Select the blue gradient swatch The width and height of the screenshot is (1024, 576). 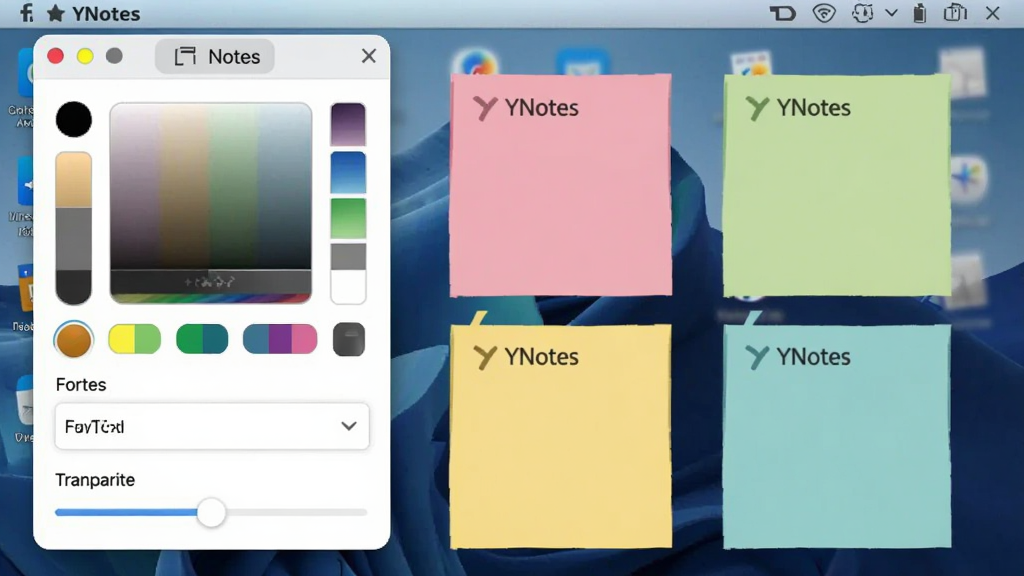point(348,172)
